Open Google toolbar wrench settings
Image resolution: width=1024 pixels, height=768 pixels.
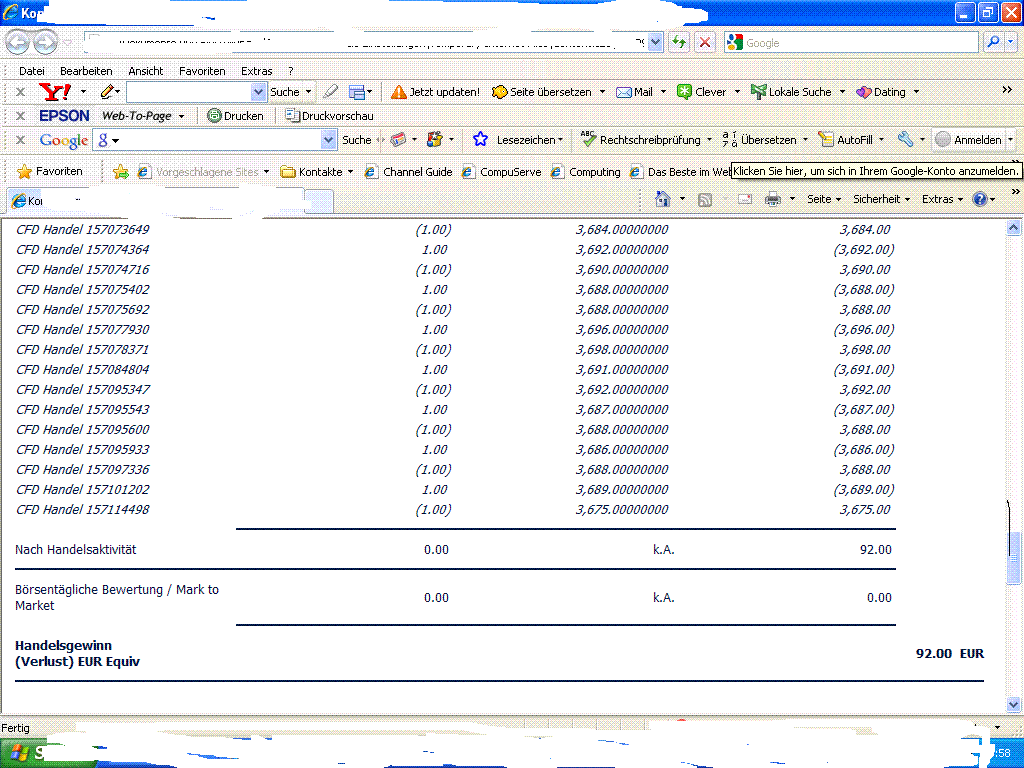(905, 140)
